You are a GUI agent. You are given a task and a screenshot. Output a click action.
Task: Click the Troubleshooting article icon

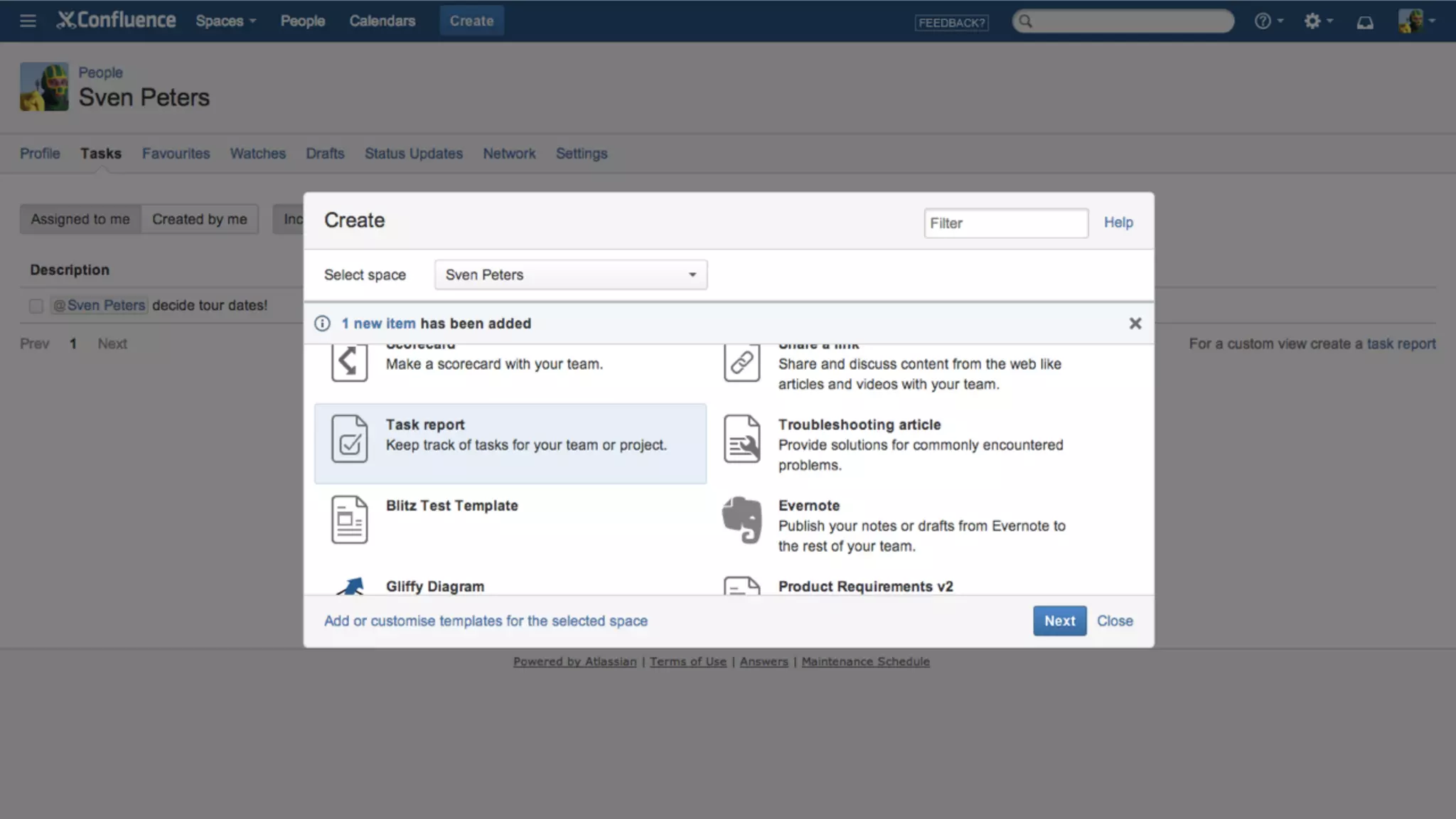[x=742, y=439]
